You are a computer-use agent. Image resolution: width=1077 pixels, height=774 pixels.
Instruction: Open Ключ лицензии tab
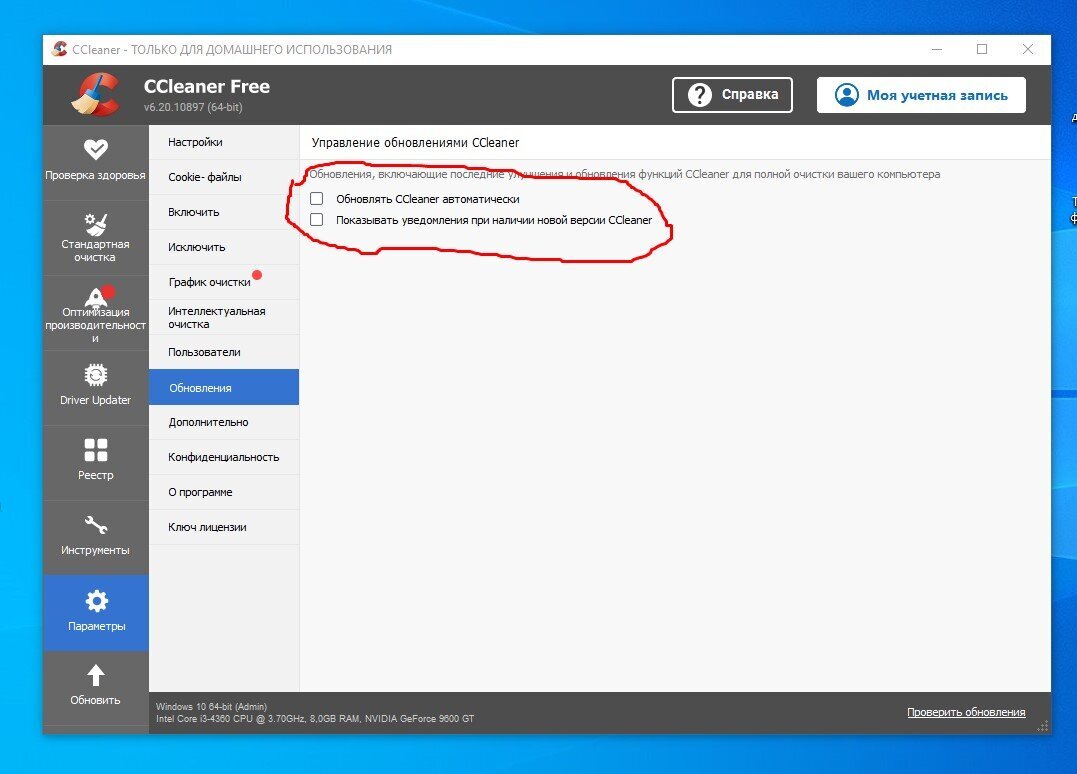(224, 527)
